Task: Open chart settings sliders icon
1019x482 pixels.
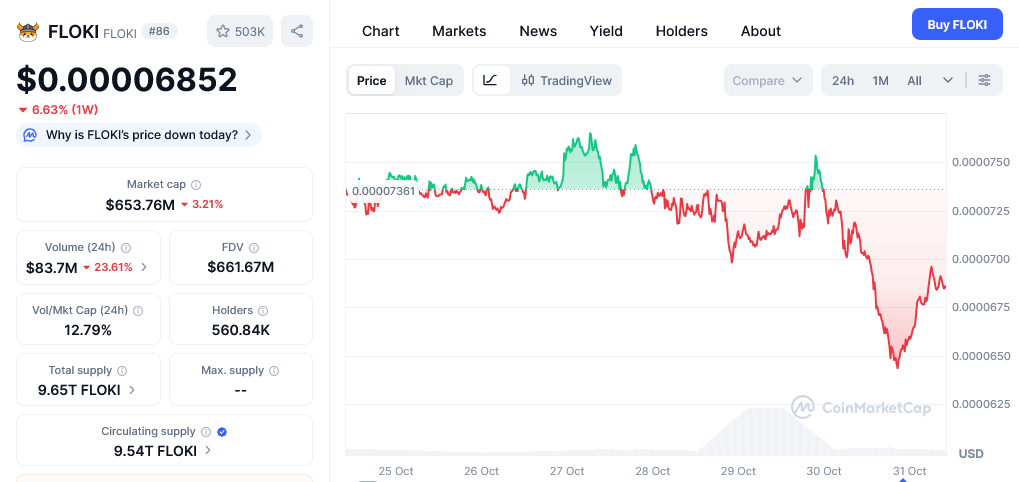Action: coord(985,80)
